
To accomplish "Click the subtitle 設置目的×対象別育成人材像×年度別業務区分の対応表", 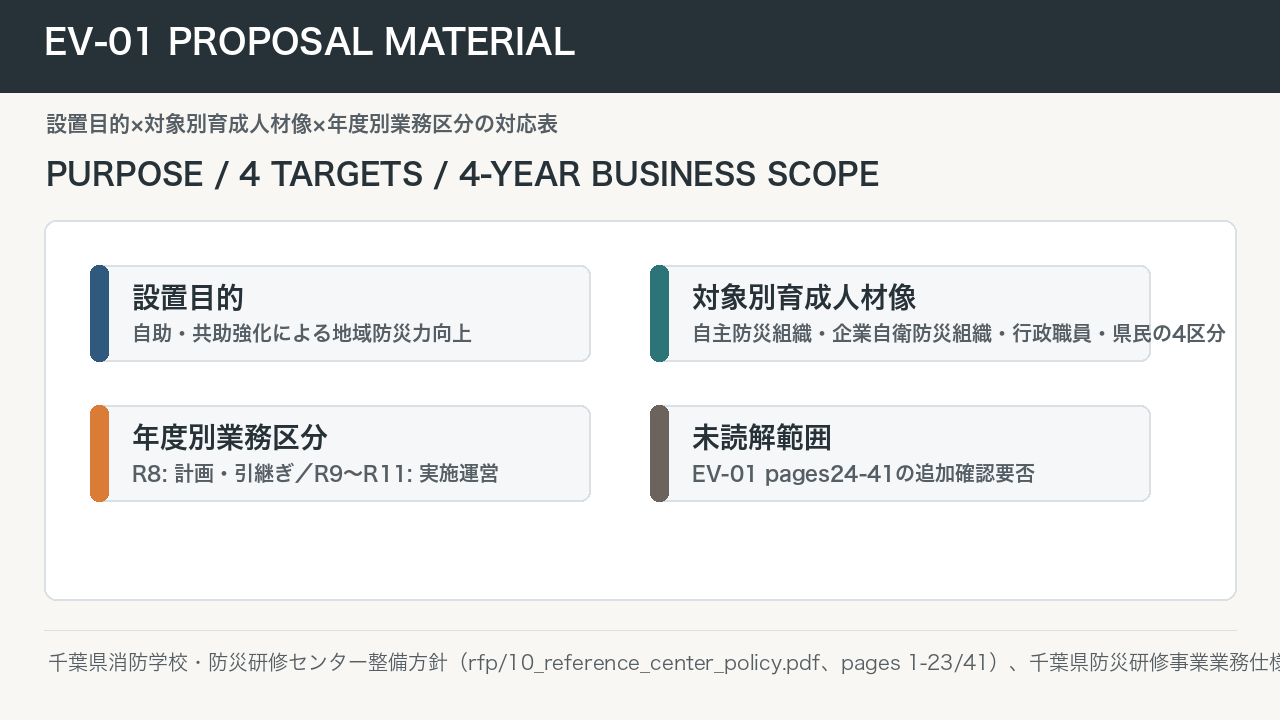I will [x=302, y=124].
